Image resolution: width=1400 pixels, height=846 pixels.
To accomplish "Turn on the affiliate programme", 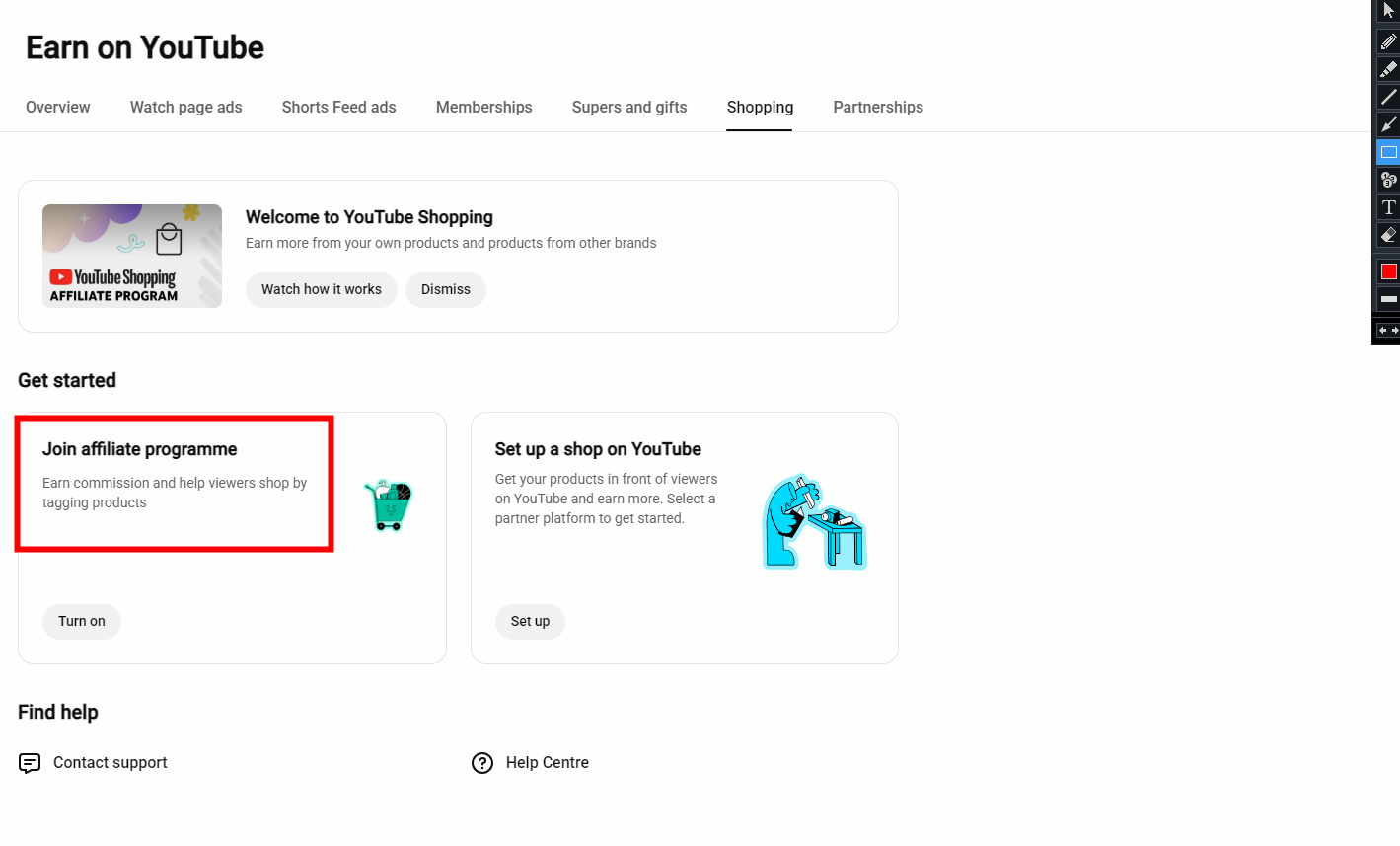I will tap(82, 621).
